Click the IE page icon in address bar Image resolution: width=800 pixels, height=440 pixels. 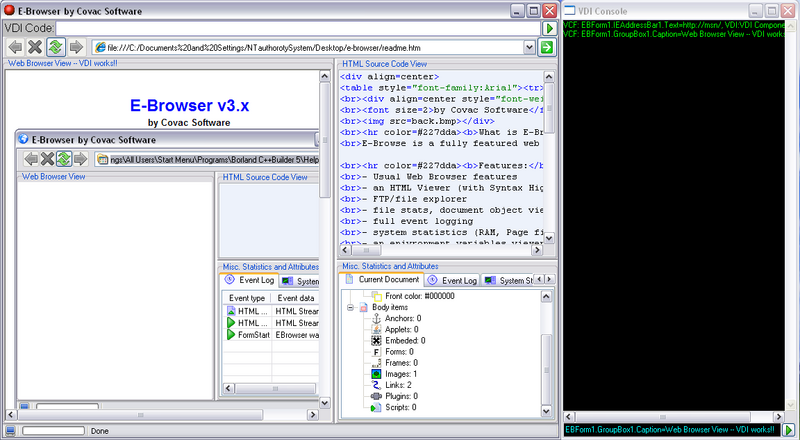(101, 47)
